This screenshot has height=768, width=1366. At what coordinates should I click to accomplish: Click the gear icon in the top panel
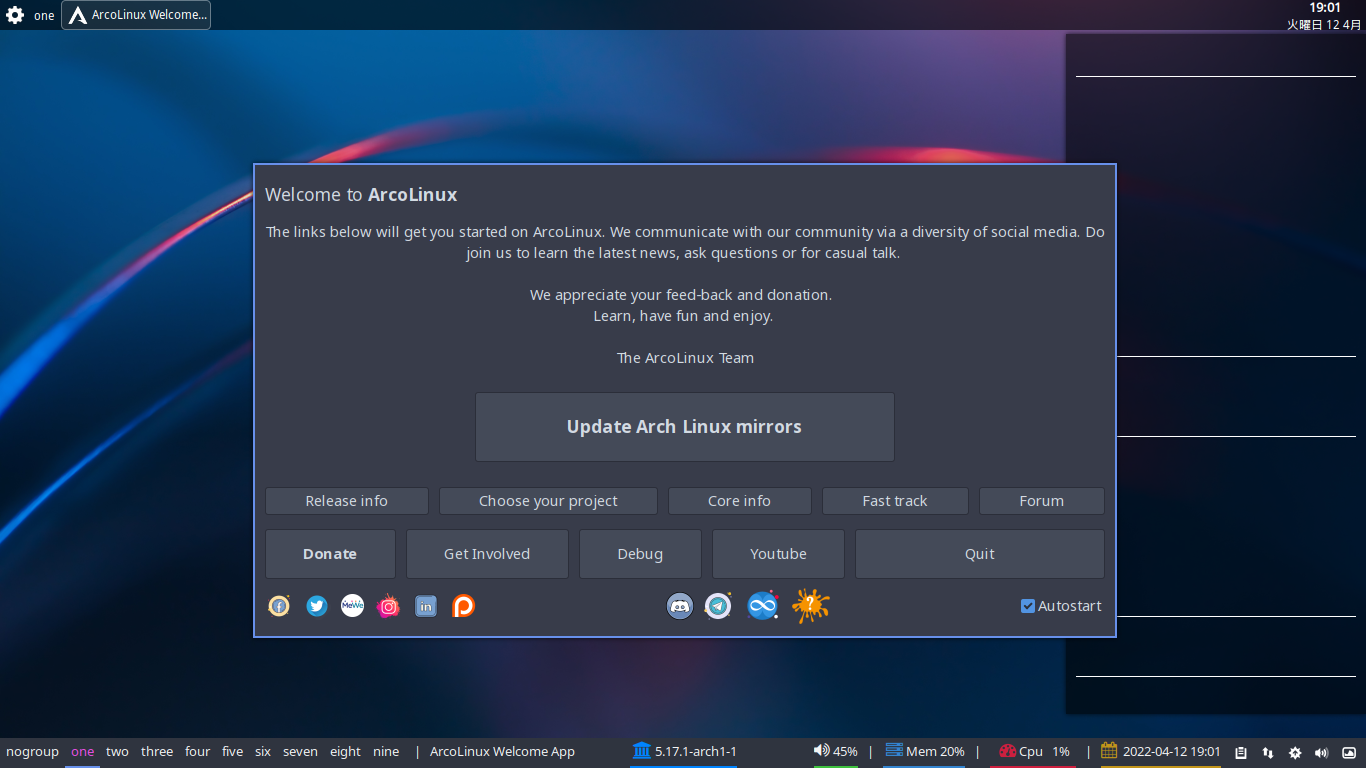[x=15, y=15]
